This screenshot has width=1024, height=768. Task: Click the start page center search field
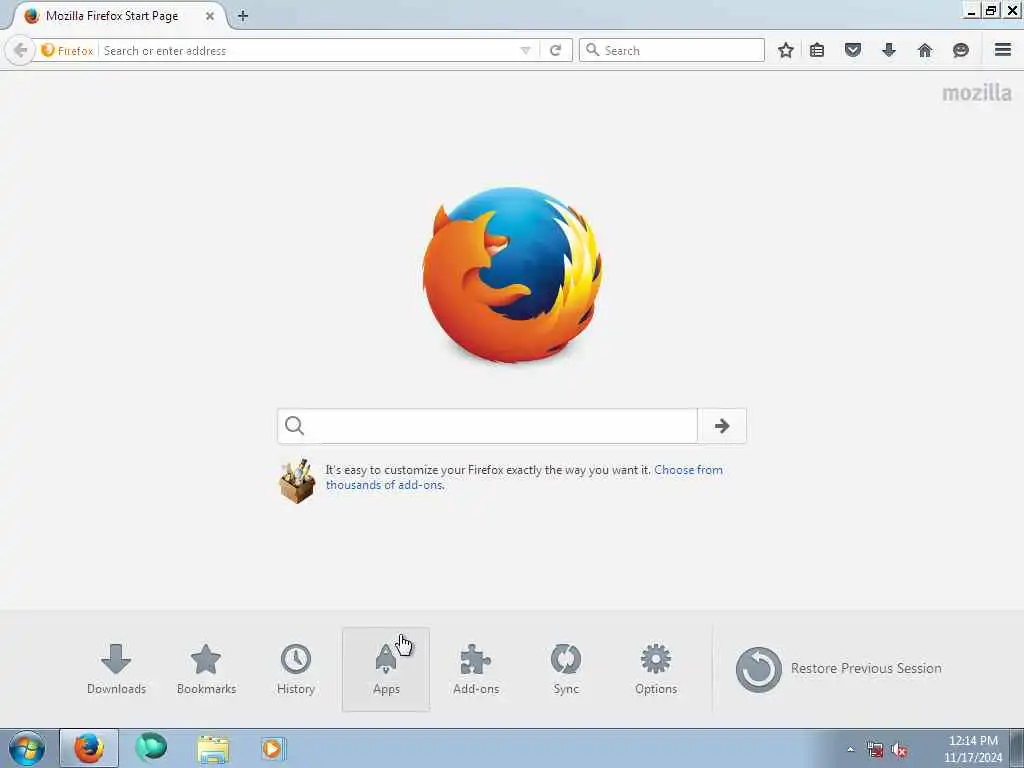coord(488,426)
